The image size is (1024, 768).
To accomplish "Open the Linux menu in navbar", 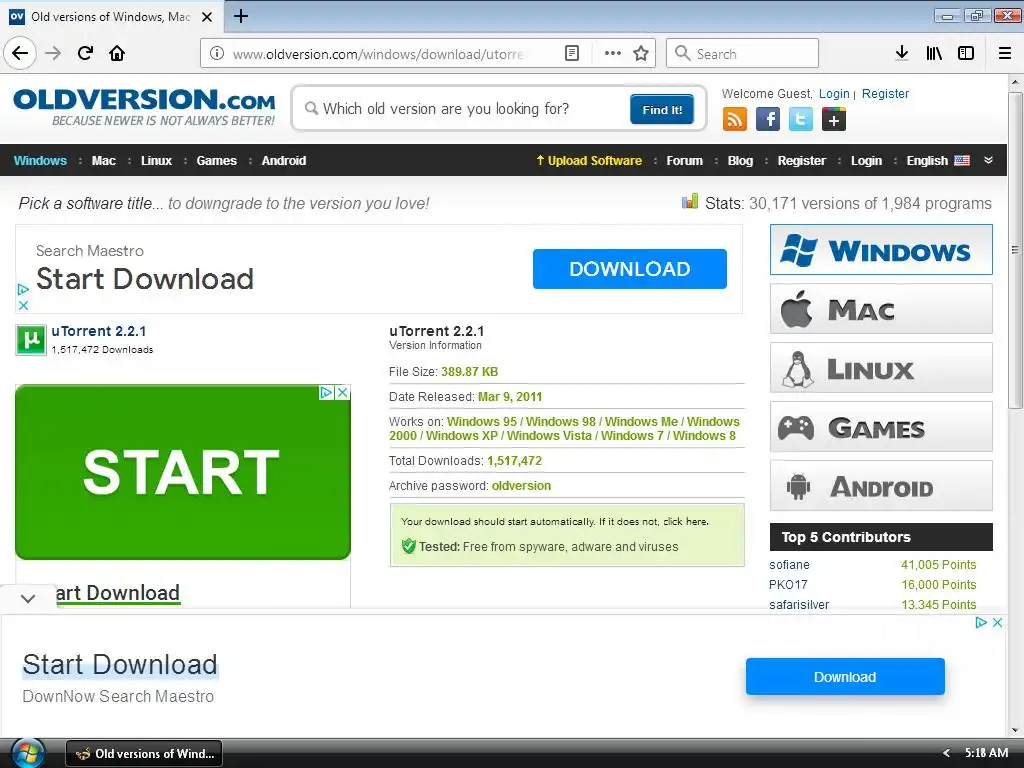I will (156, 161).
